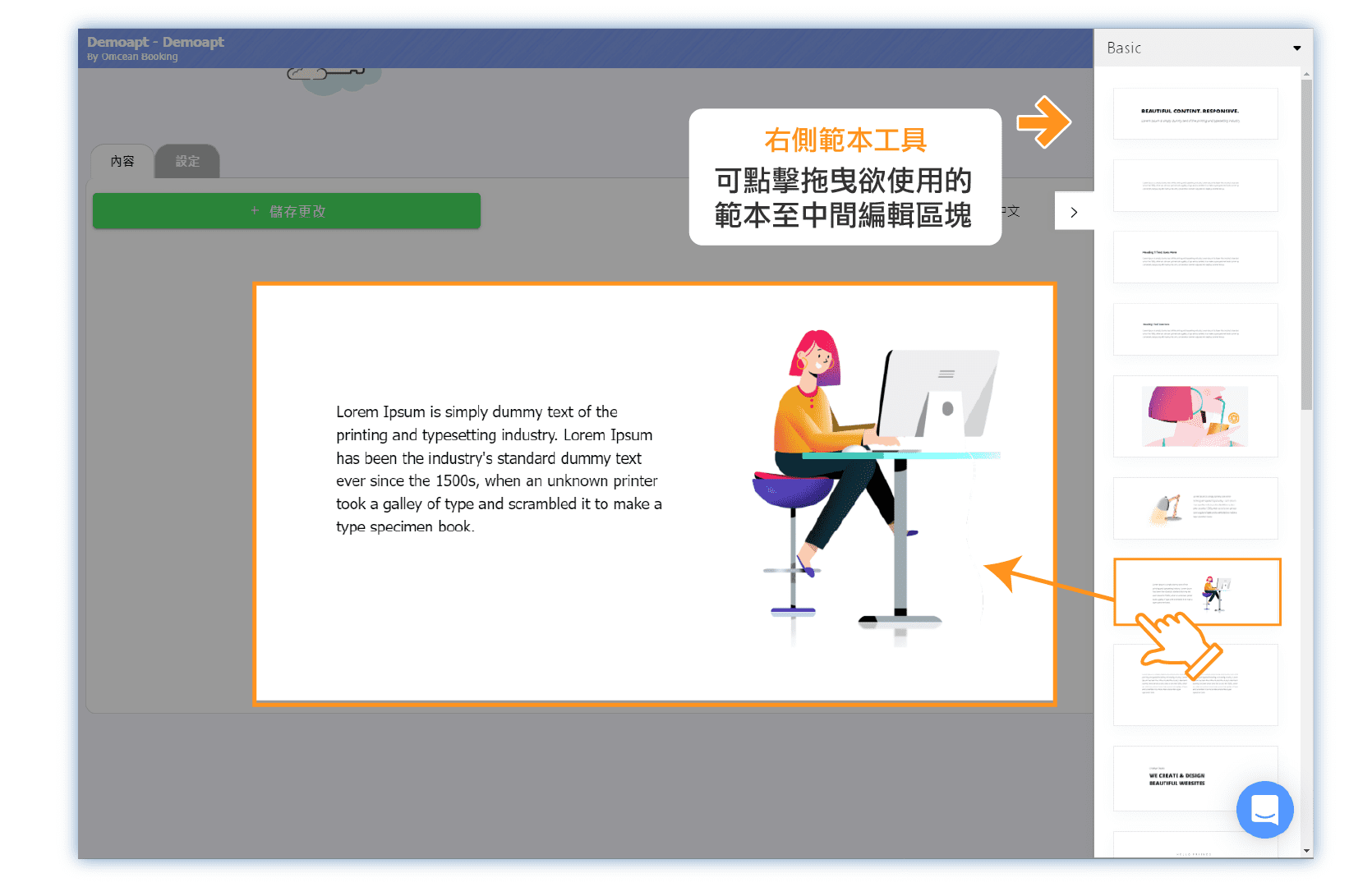Collapse the snippet panel with chevron arrow

[x=1074, y=212]
